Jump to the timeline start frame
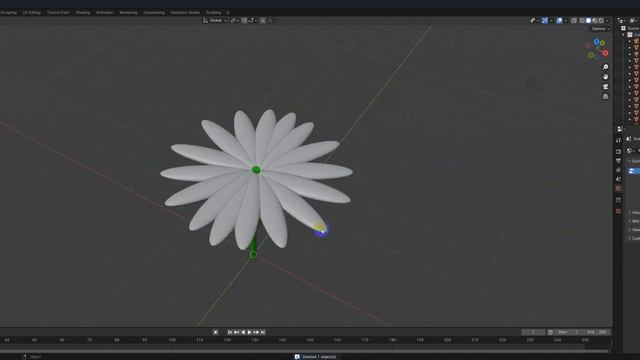 click(230, 332)
